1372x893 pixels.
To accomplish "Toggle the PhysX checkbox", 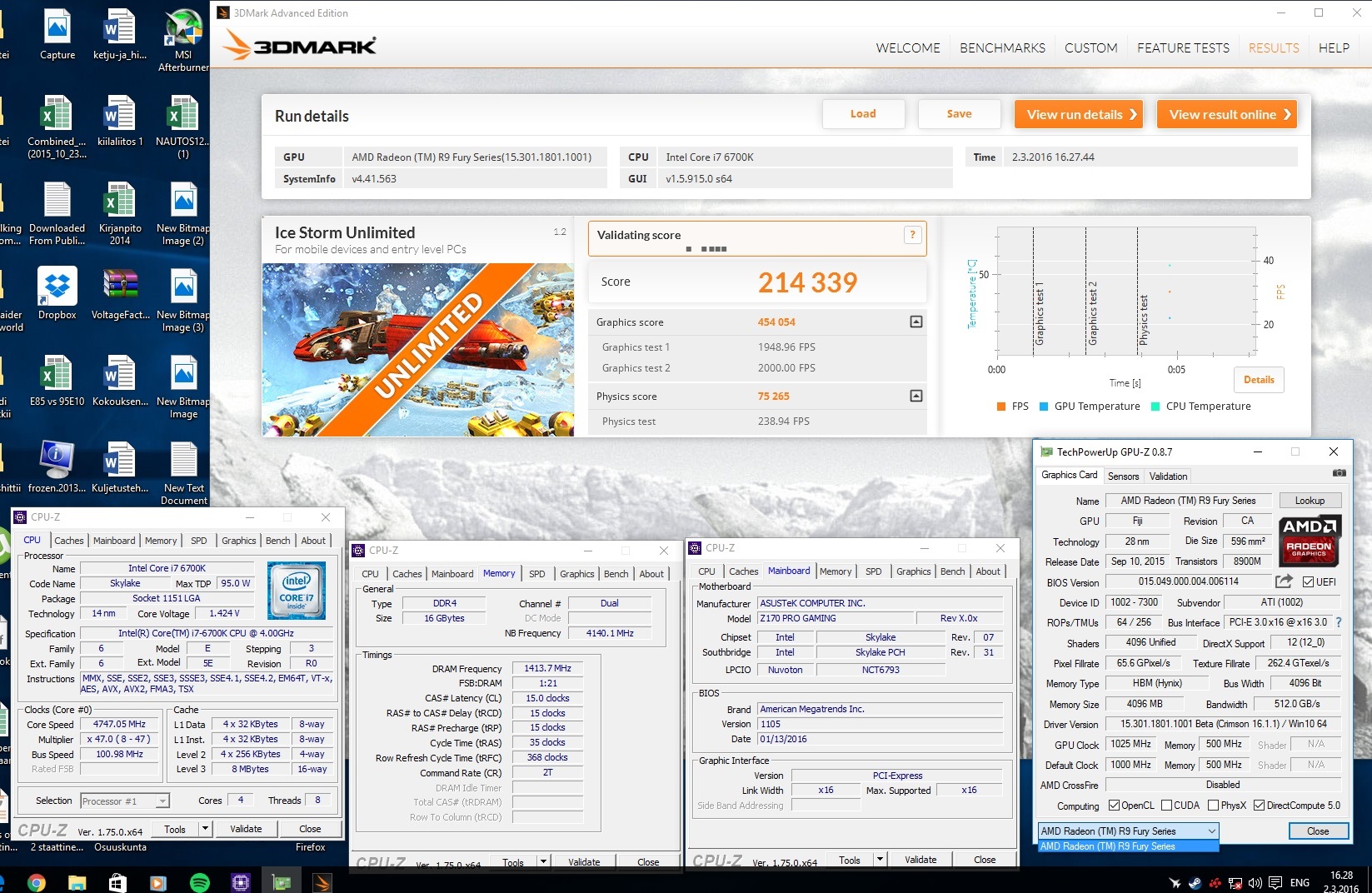I will (1213, 806).
